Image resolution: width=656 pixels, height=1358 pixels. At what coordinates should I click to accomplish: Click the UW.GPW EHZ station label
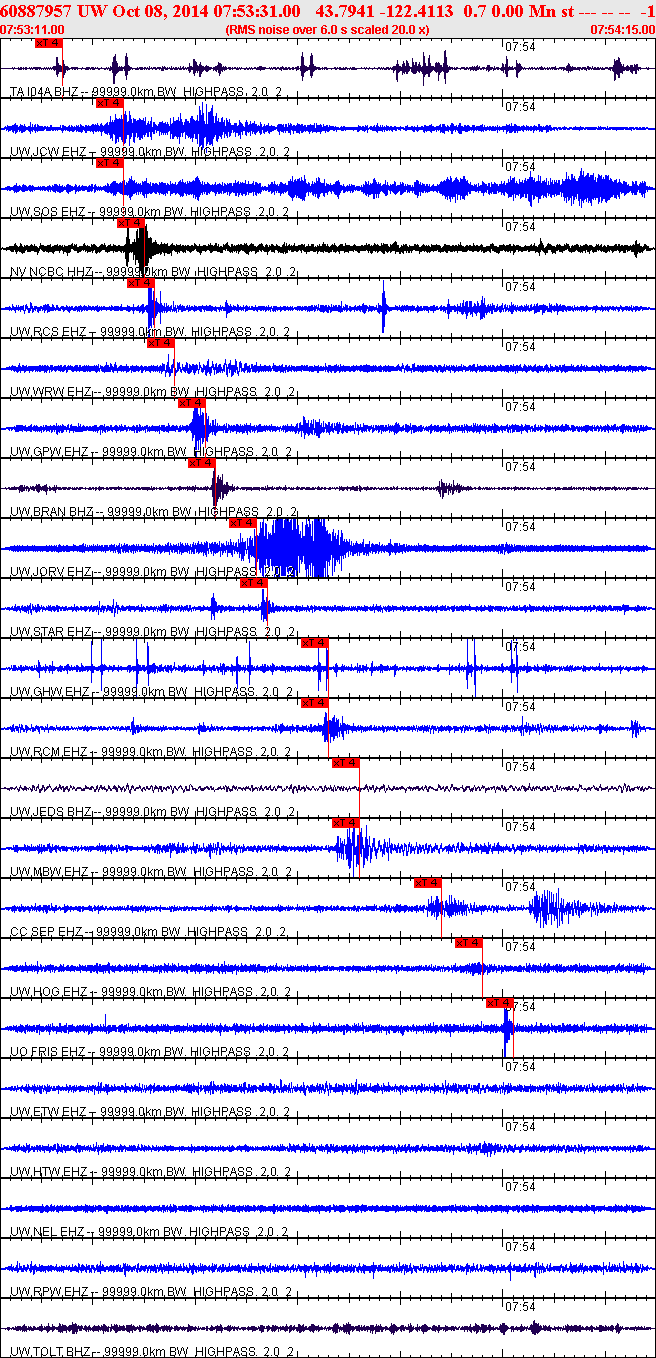49,452
